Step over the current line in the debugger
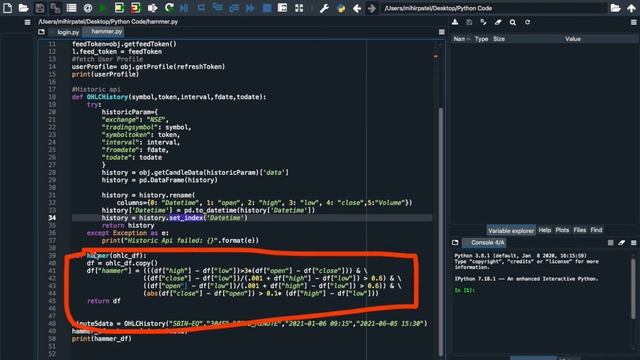This screenshot has width=640, height=360. pos(201,8)
